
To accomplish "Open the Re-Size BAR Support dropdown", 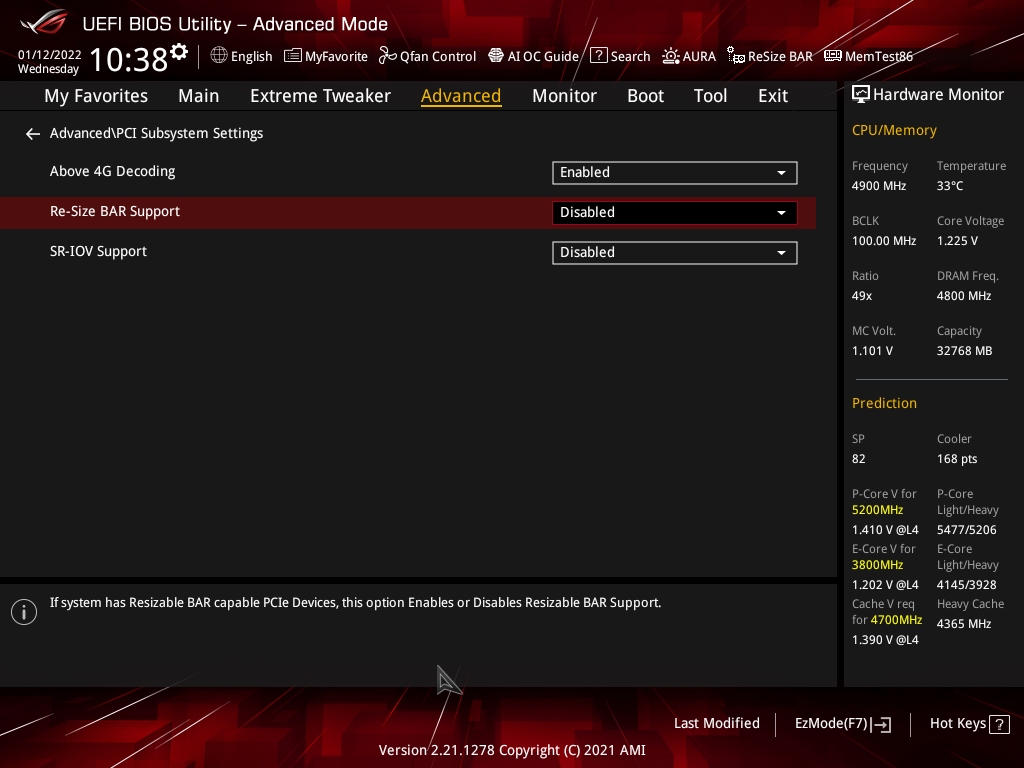I will point(674,213).
